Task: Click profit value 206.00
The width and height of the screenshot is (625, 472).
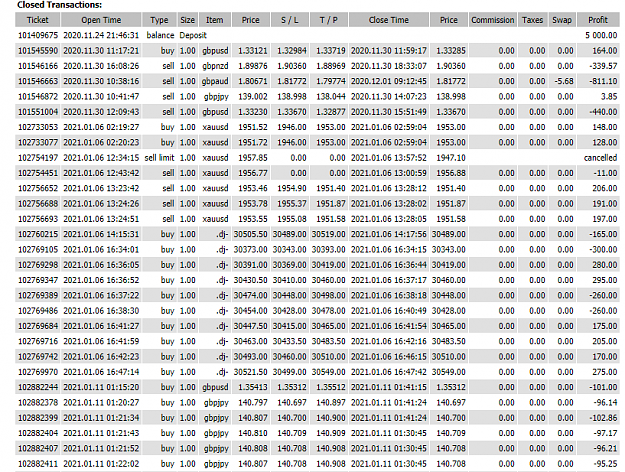Action: point(605,188)
